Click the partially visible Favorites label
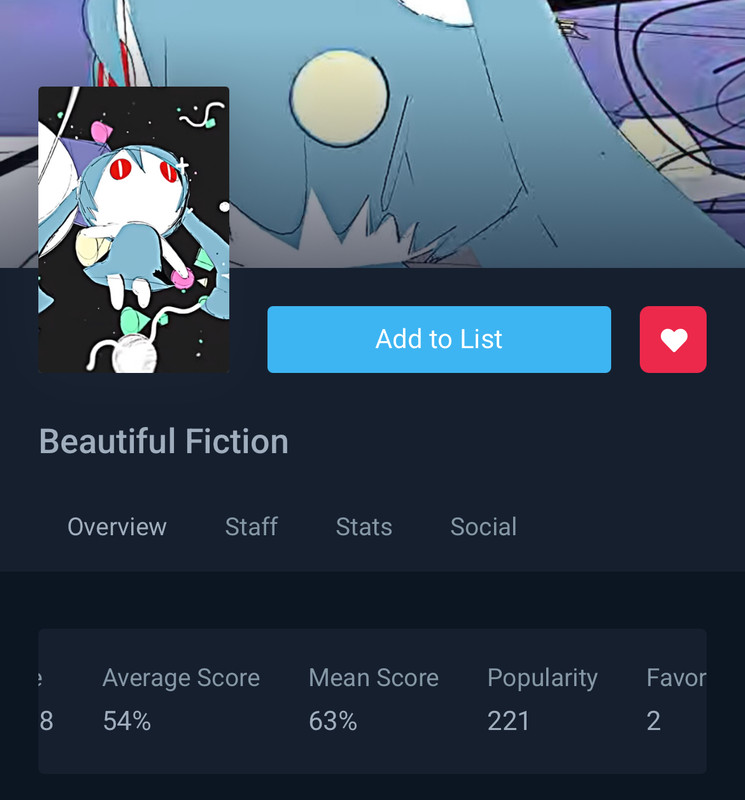 (x=676, y=678)
